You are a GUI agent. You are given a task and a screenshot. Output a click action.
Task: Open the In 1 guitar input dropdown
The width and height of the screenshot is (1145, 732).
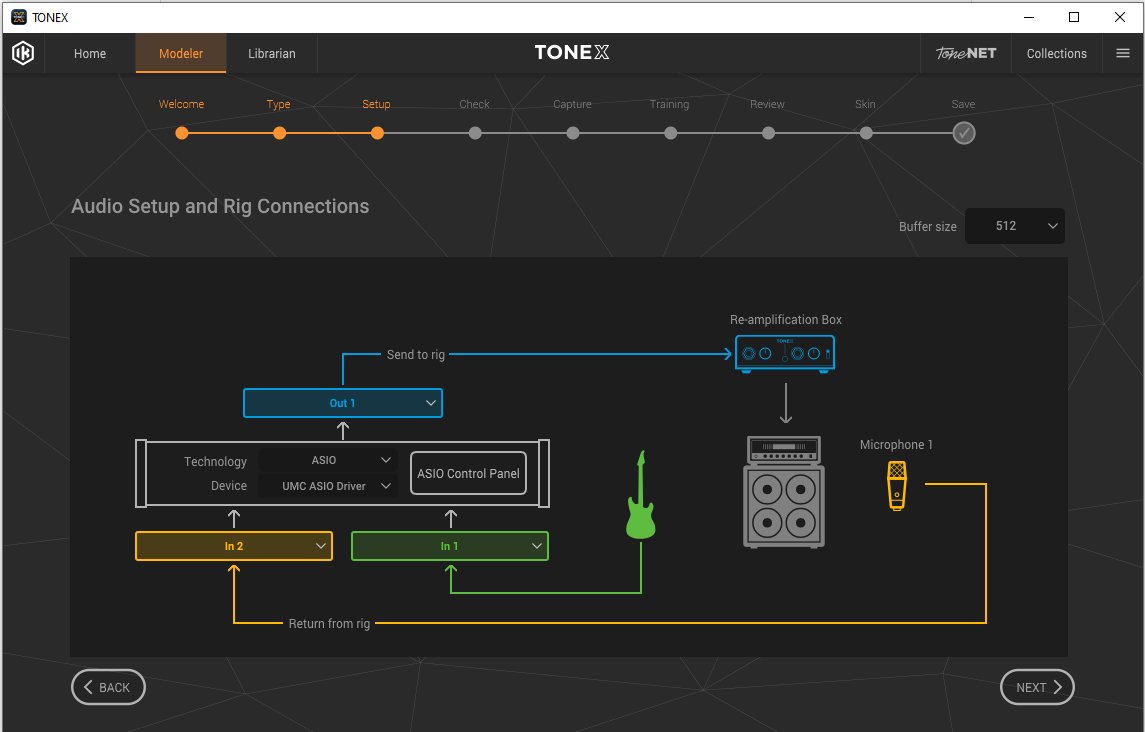450,546
